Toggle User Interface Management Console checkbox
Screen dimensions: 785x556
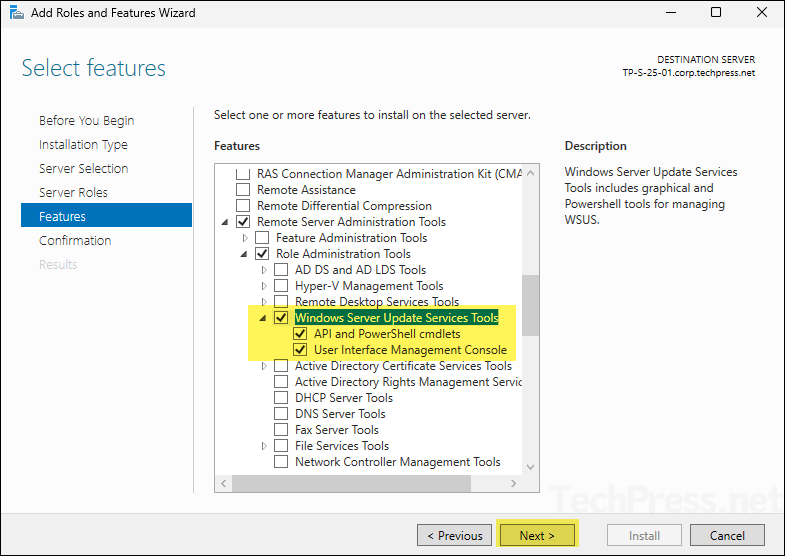(x=300, y=350)
